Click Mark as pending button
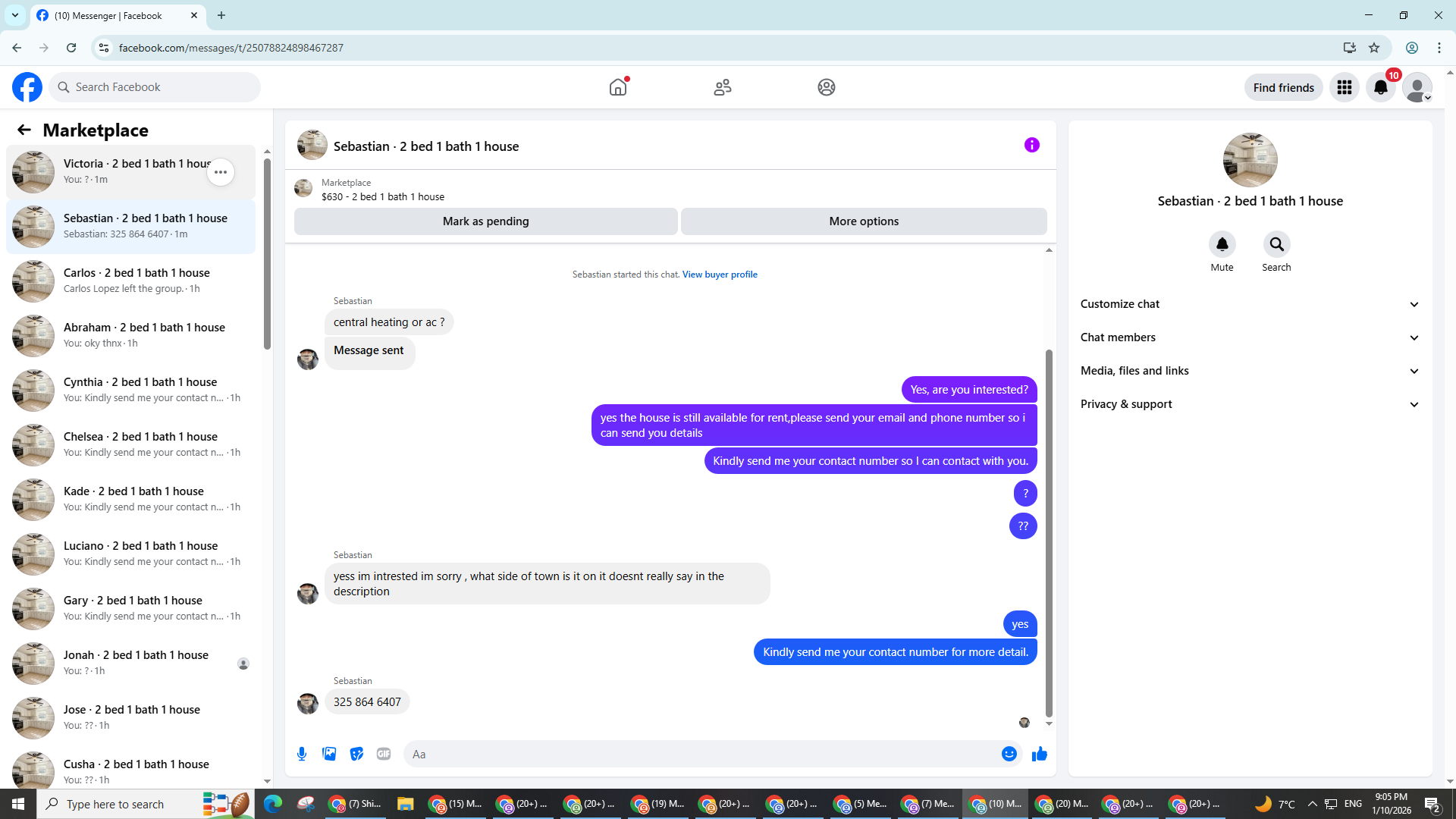 tap(485, 221)
